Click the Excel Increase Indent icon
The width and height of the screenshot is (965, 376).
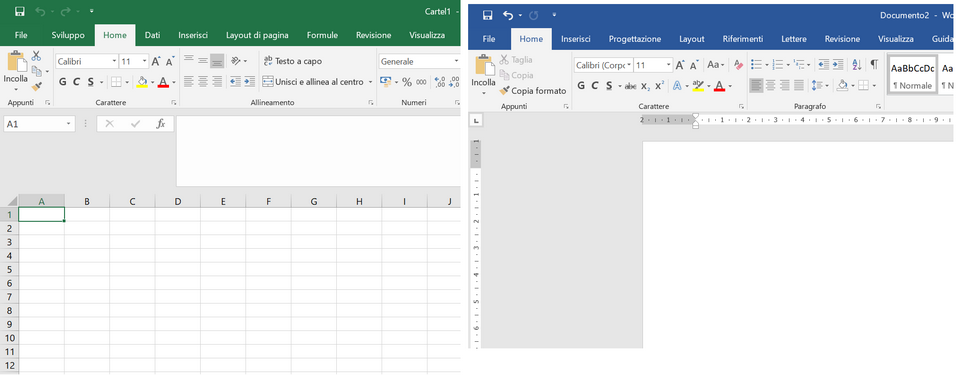[249, 81]
